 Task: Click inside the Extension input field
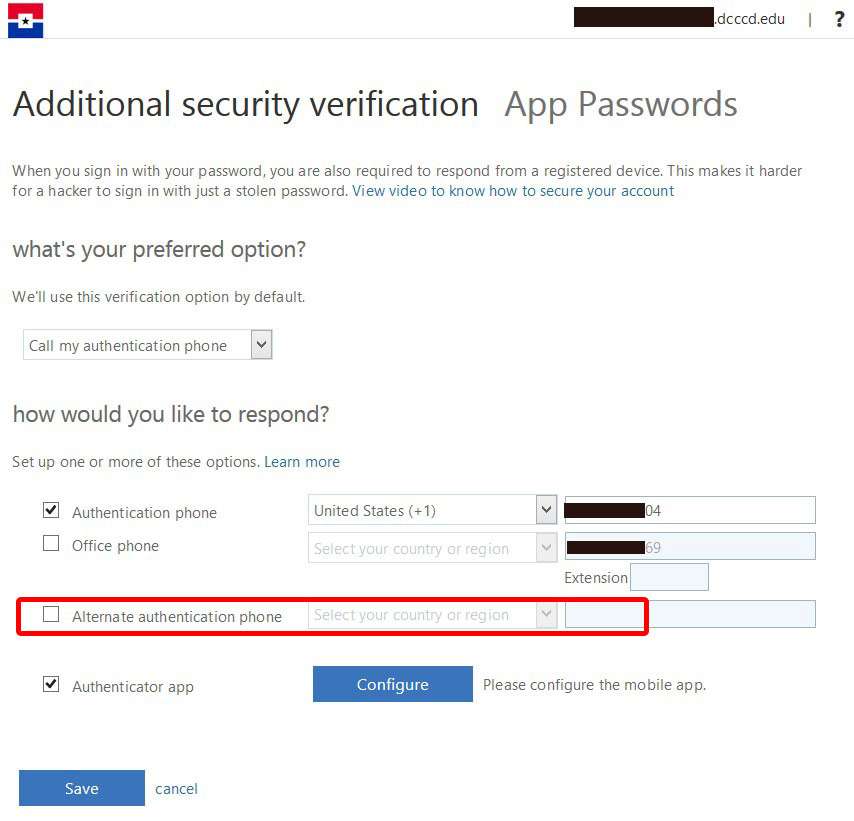pos(669,576)
